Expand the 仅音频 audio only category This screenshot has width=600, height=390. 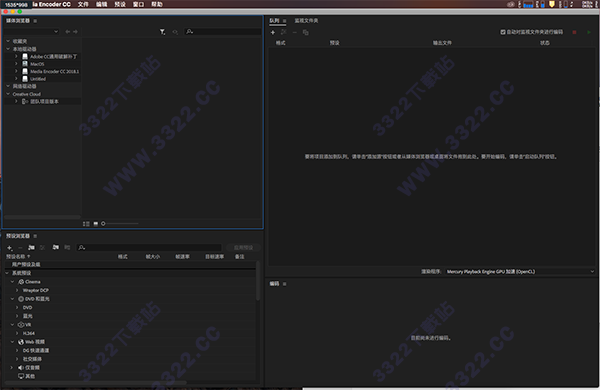point(12,367)
